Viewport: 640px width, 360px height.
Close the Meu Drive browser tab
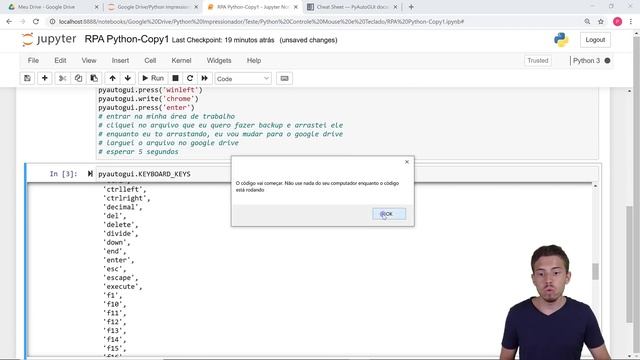coord(96,7)
